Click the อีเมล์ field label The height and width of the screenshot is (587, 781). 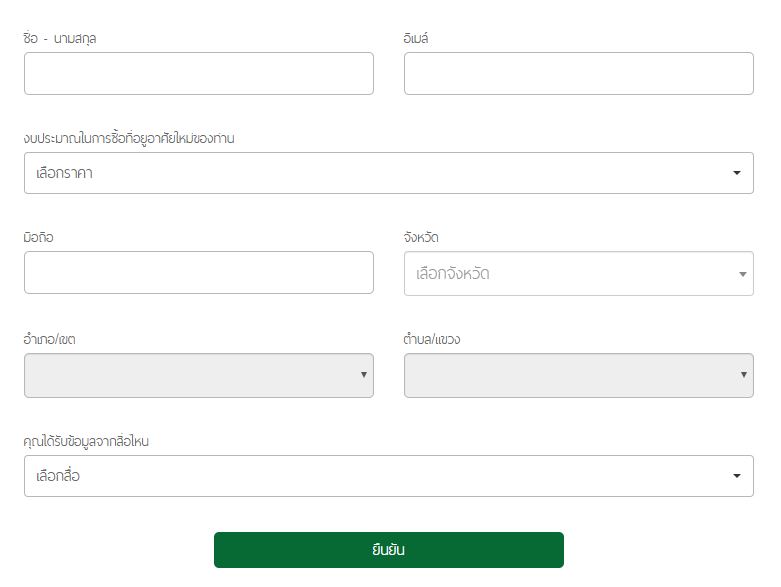[415, 38]
